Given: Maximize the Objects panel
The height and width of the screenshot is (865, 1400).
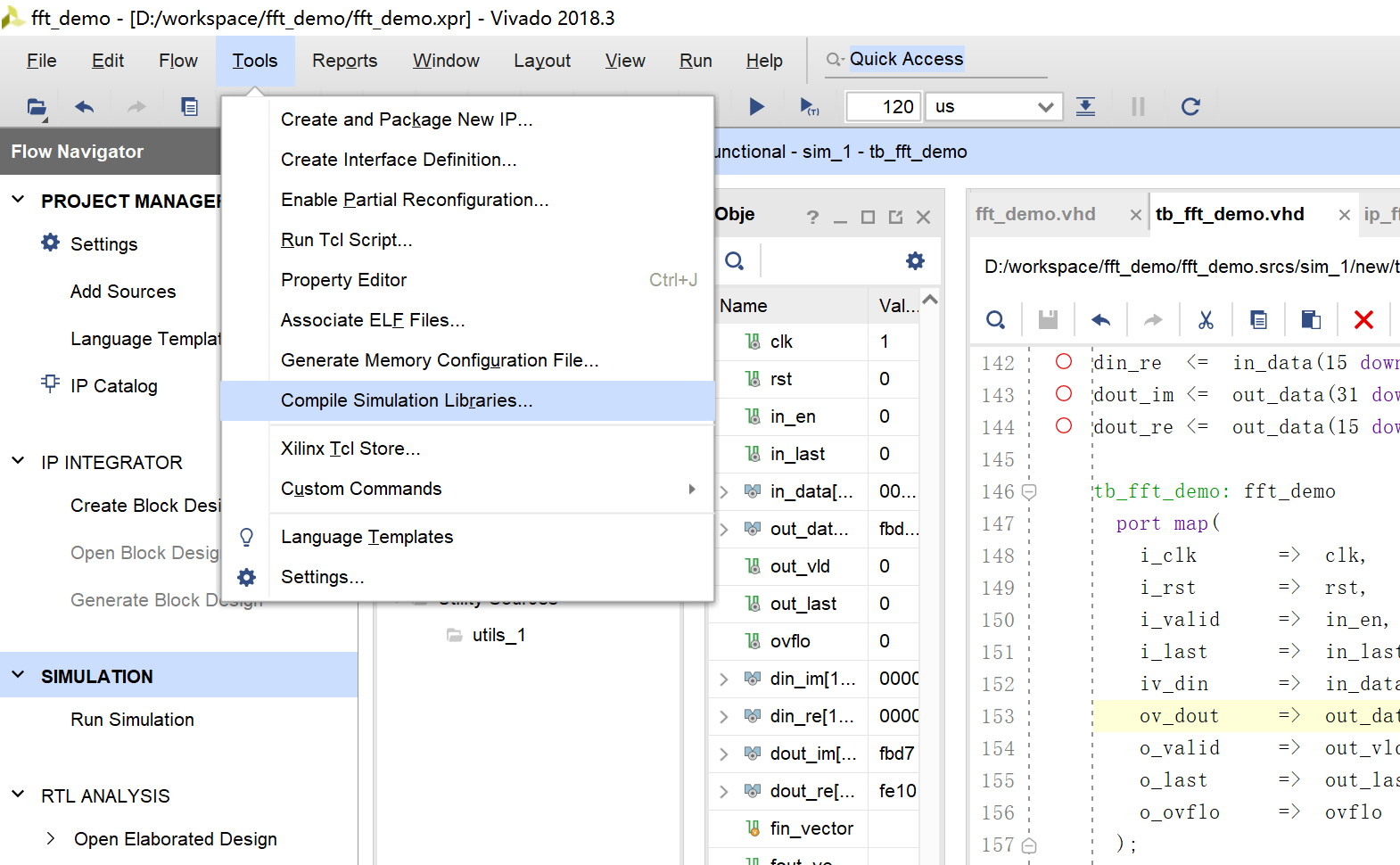Looking at the screenshot, I should tap(868, 217).
